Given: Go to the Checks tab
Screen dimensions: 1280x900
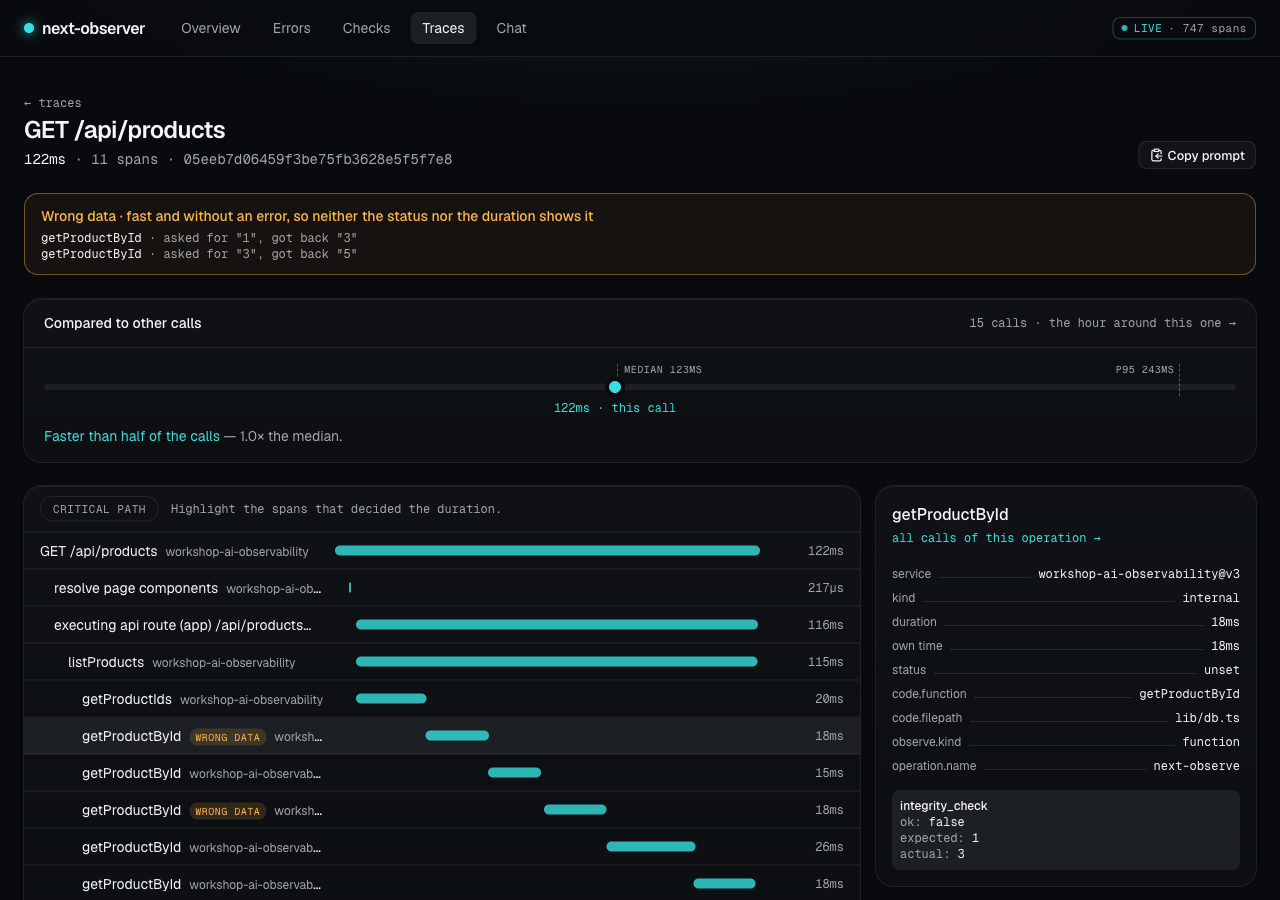Looking at the screenshot, I should (366, 28).
